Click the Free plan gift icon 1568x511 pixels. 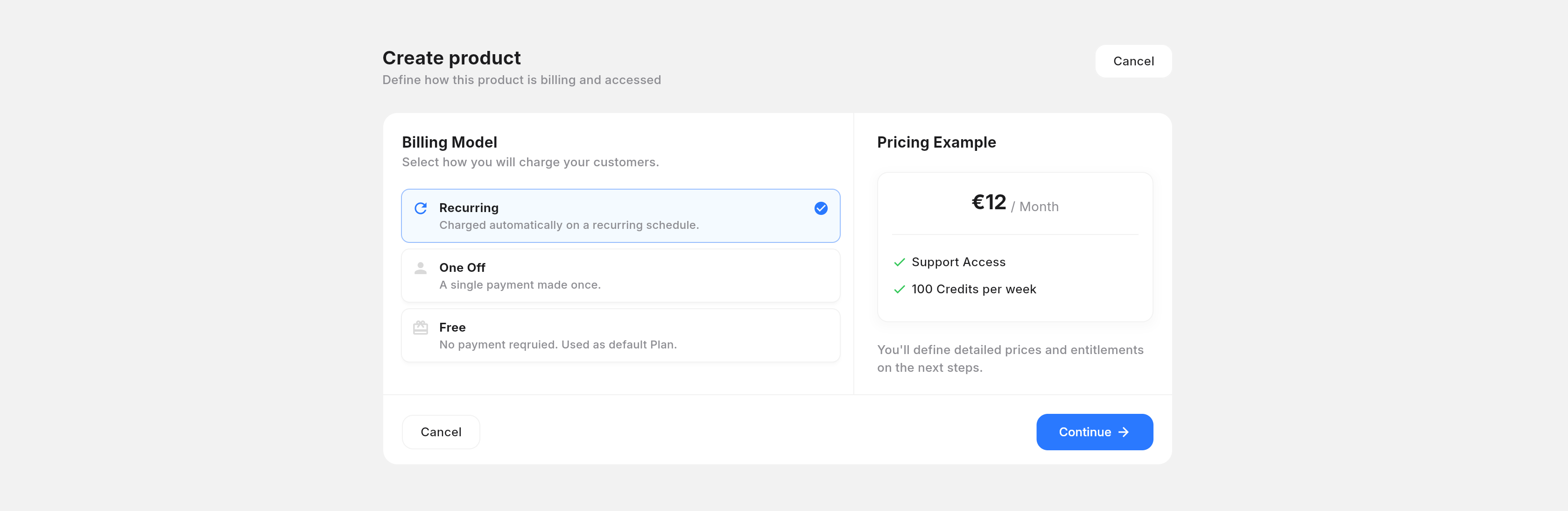420,328
